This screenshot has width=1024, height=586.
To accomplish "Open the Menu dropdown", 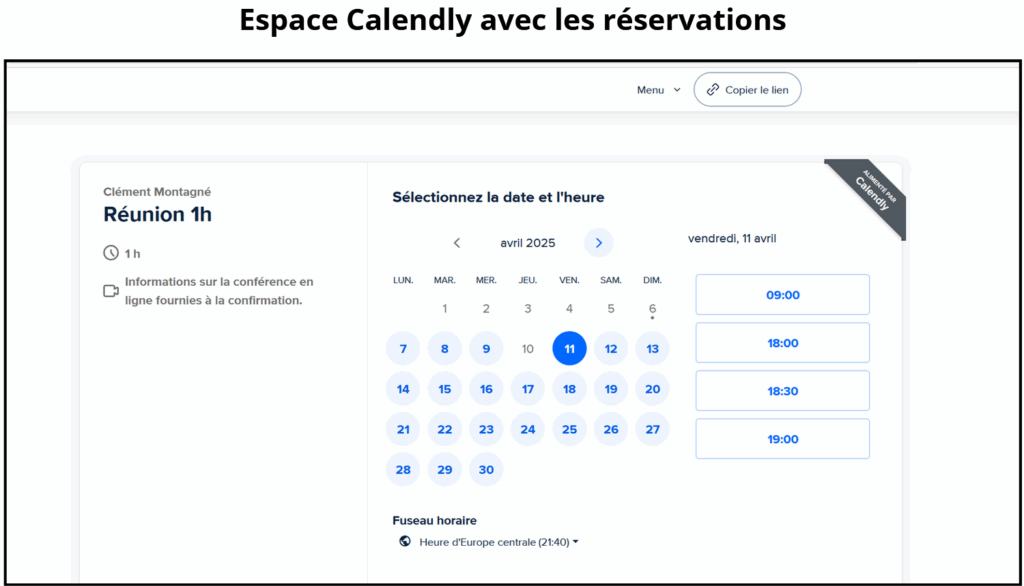I will pos(659,90).
